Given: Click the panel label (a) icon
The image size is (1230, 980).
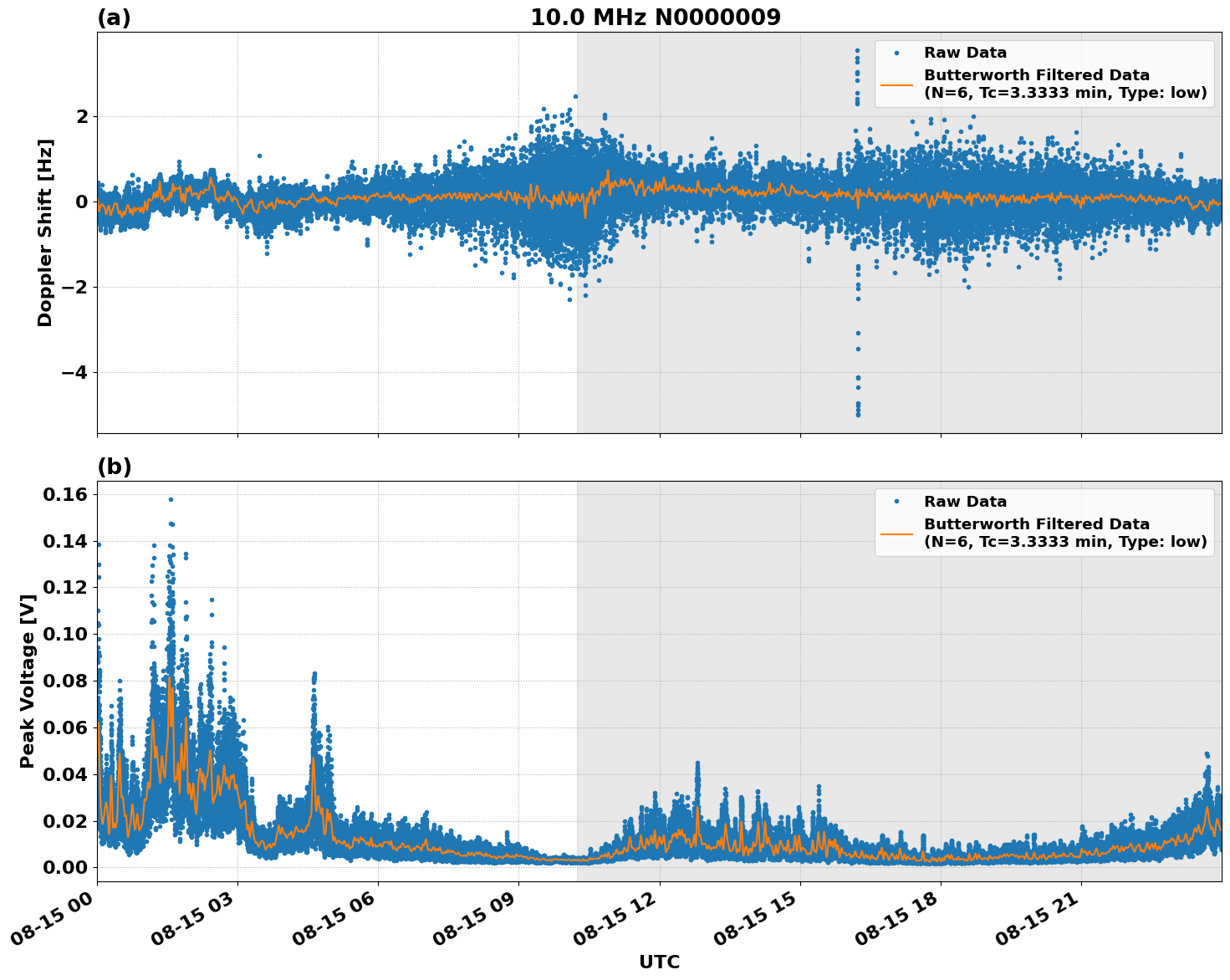Looking at the screenshot, I should 114,15.
